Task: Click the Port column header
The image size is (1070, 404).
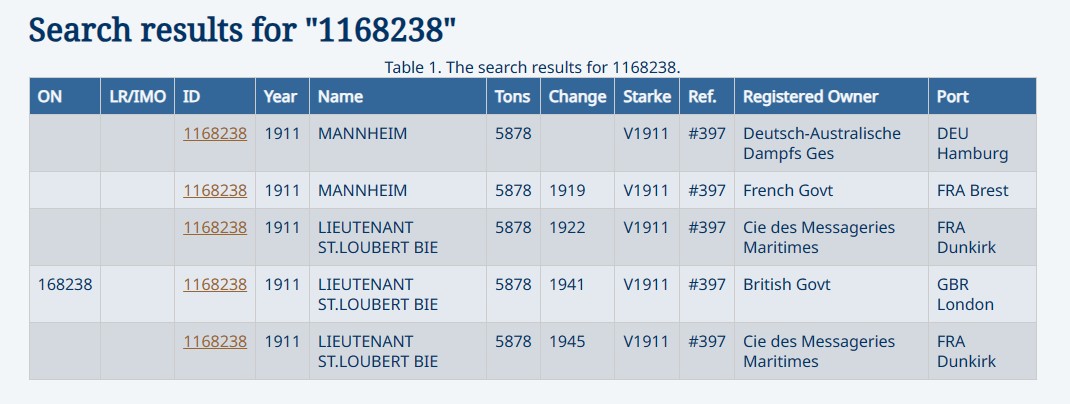Action: (953, 97)
